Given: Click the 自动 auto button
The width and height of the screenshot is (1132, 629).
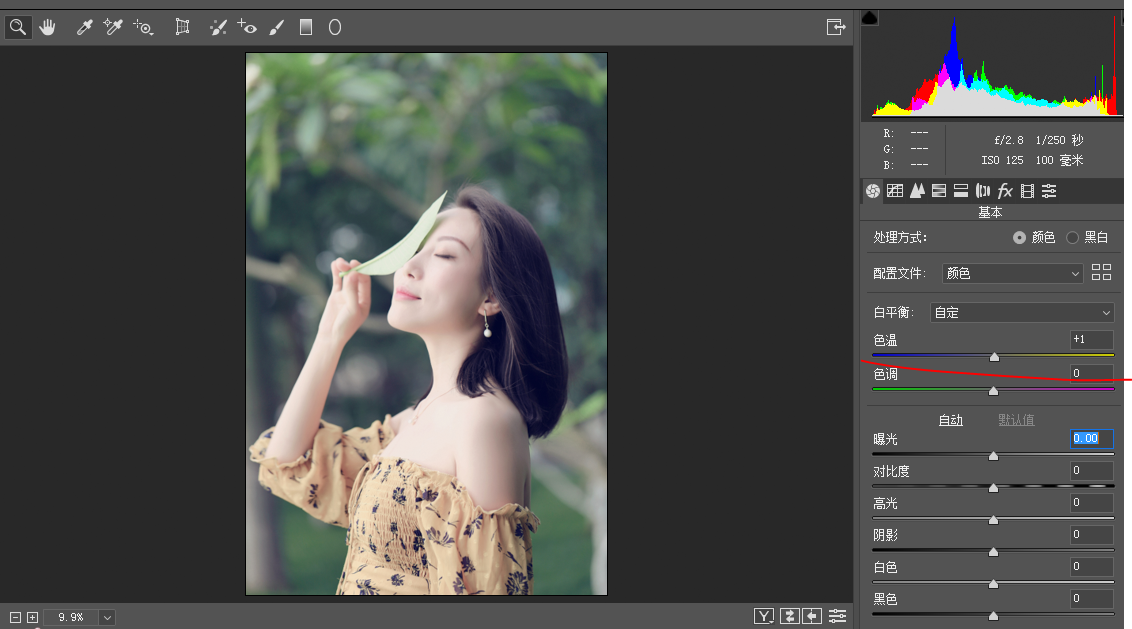Looking at the screenshot, I should pyautogui.click(x=951, y=420).
